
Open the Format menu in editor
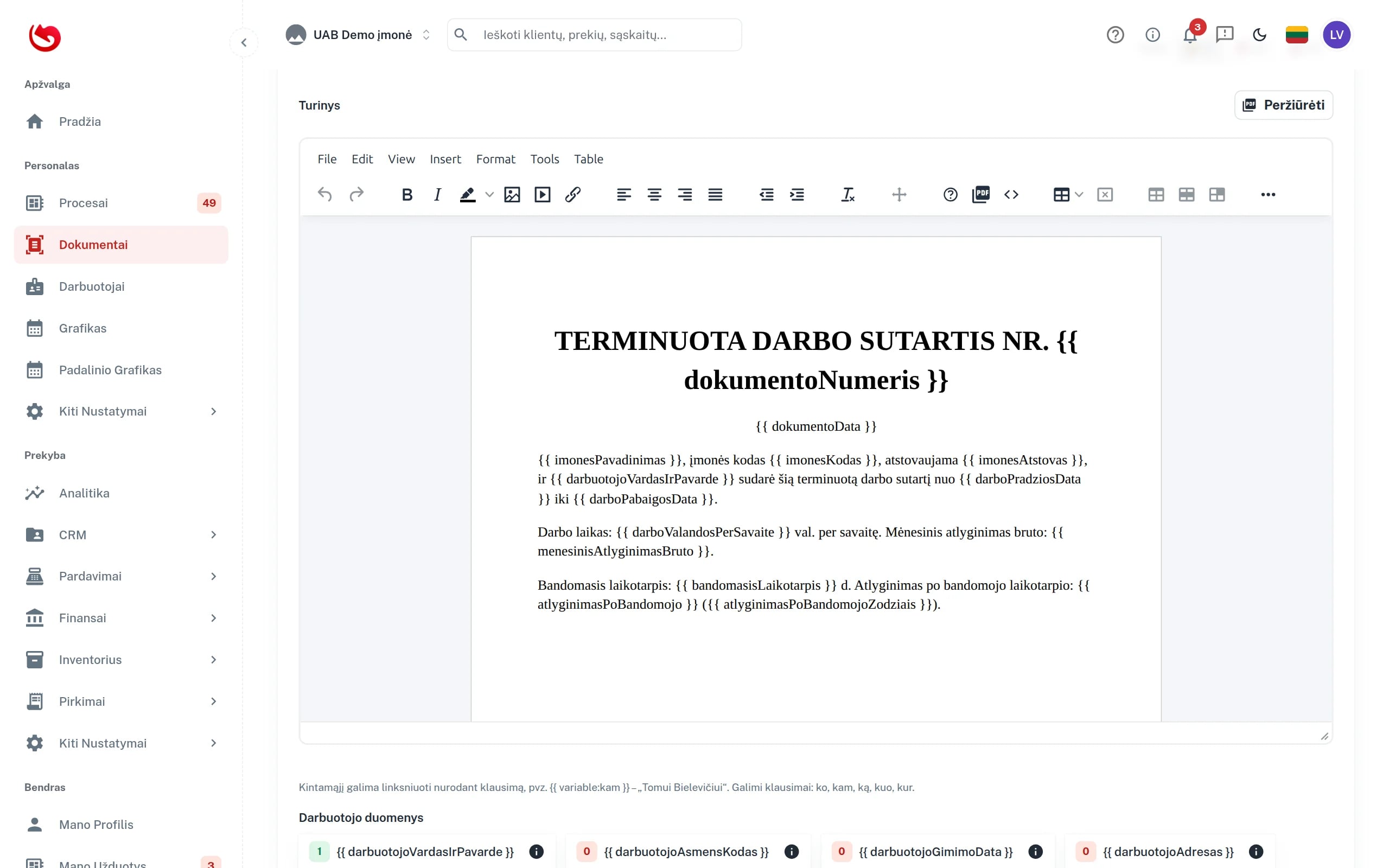coord(495,159)
